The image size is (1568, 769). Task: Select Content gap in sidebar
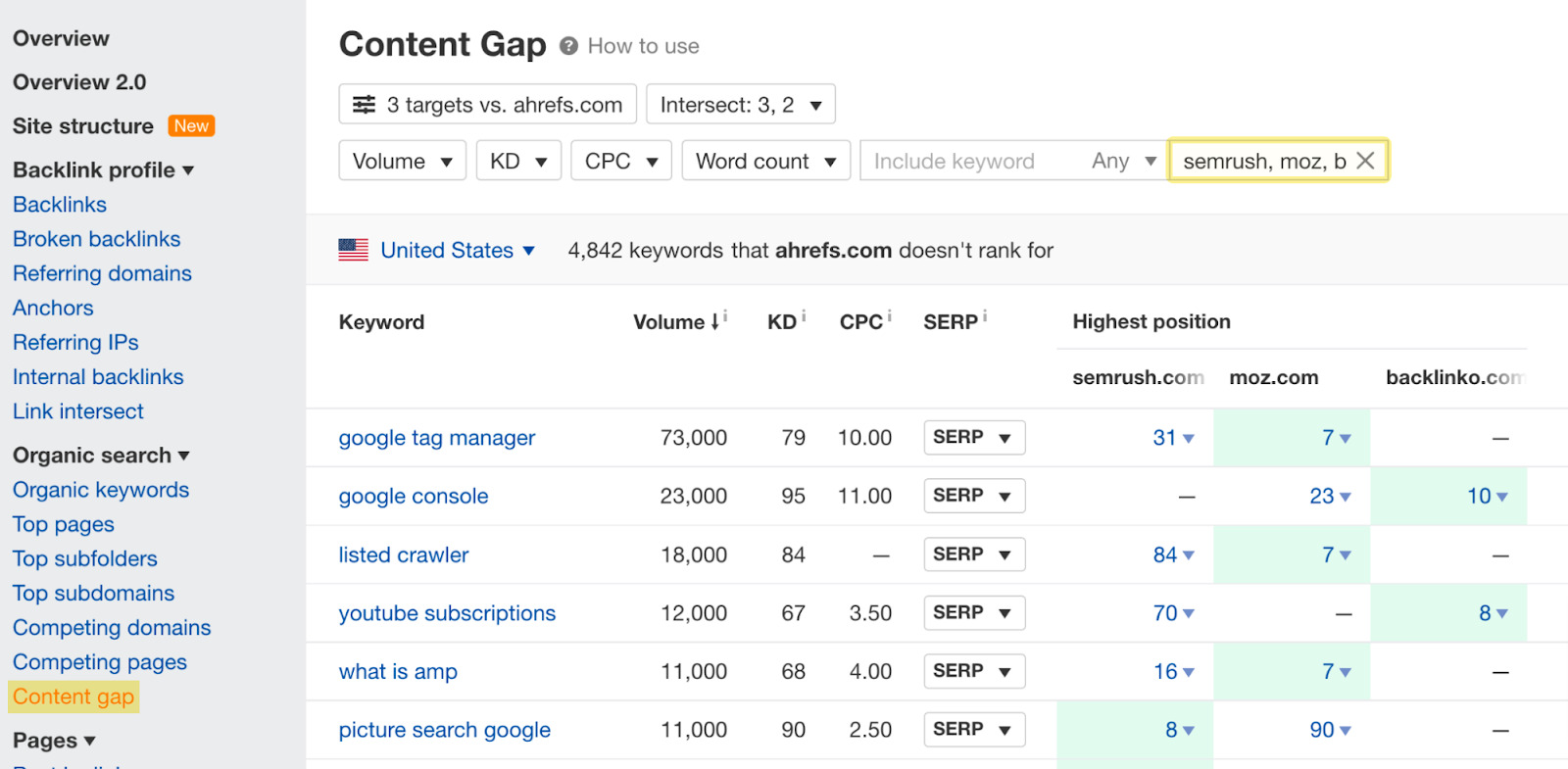coord(73,697)
